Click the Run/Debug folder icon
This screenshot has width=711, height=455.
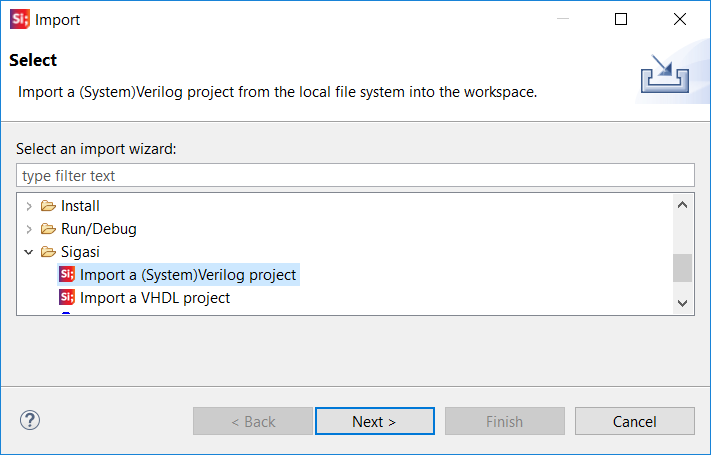pos(48,229)
